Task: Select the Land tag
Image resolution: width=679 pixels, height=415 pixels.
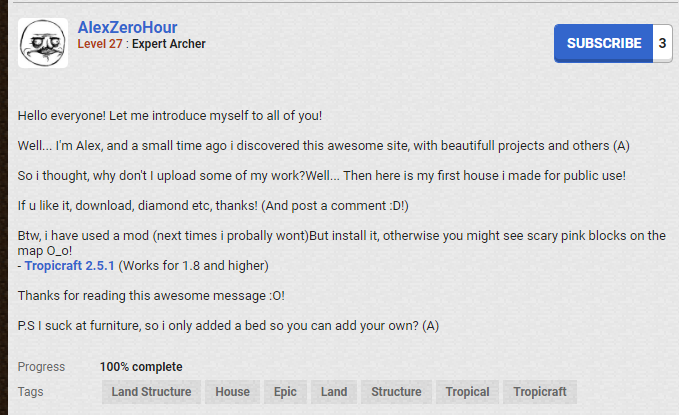Action: coord(334,392)
